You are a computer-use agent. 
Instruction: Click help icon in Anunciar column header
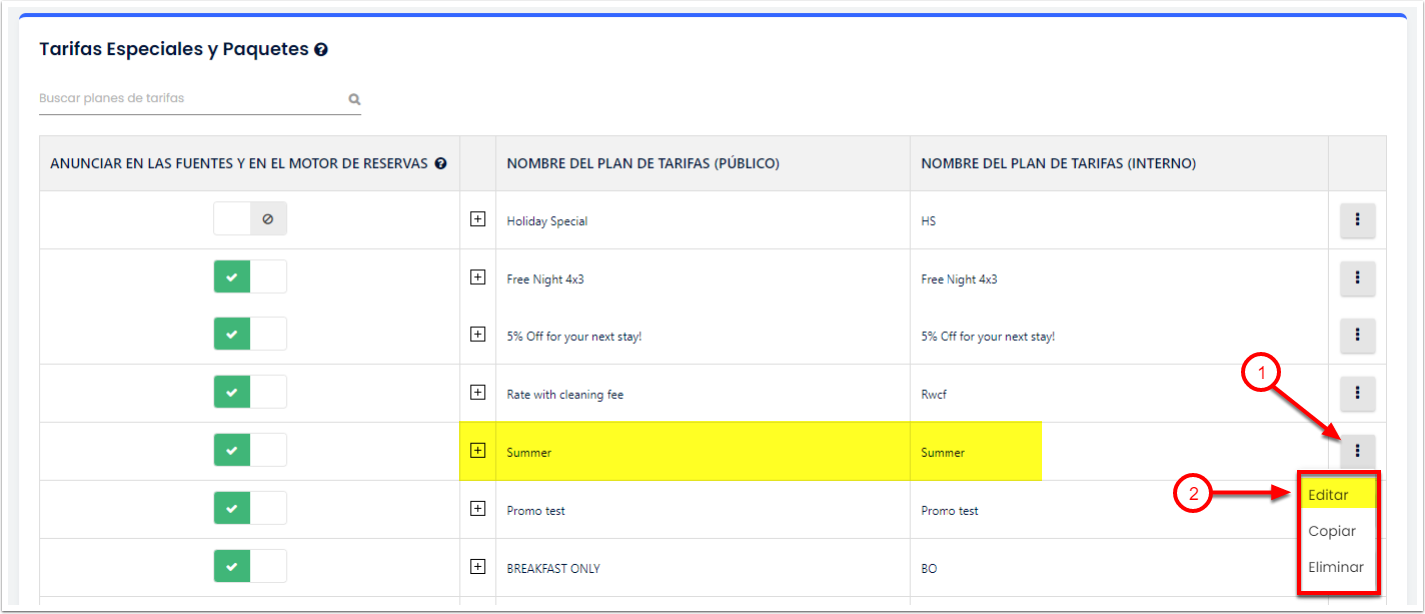(440, 164)
